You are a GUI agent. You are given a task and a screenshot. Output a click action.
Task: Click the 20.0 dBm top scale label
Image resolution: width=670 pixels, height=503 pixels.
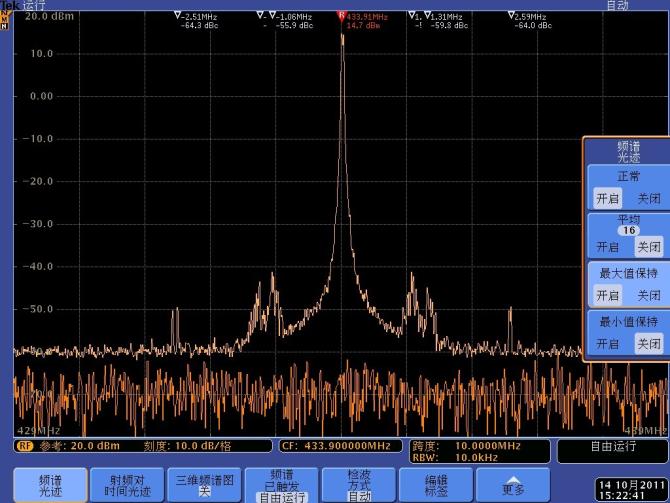click(49, 16)
